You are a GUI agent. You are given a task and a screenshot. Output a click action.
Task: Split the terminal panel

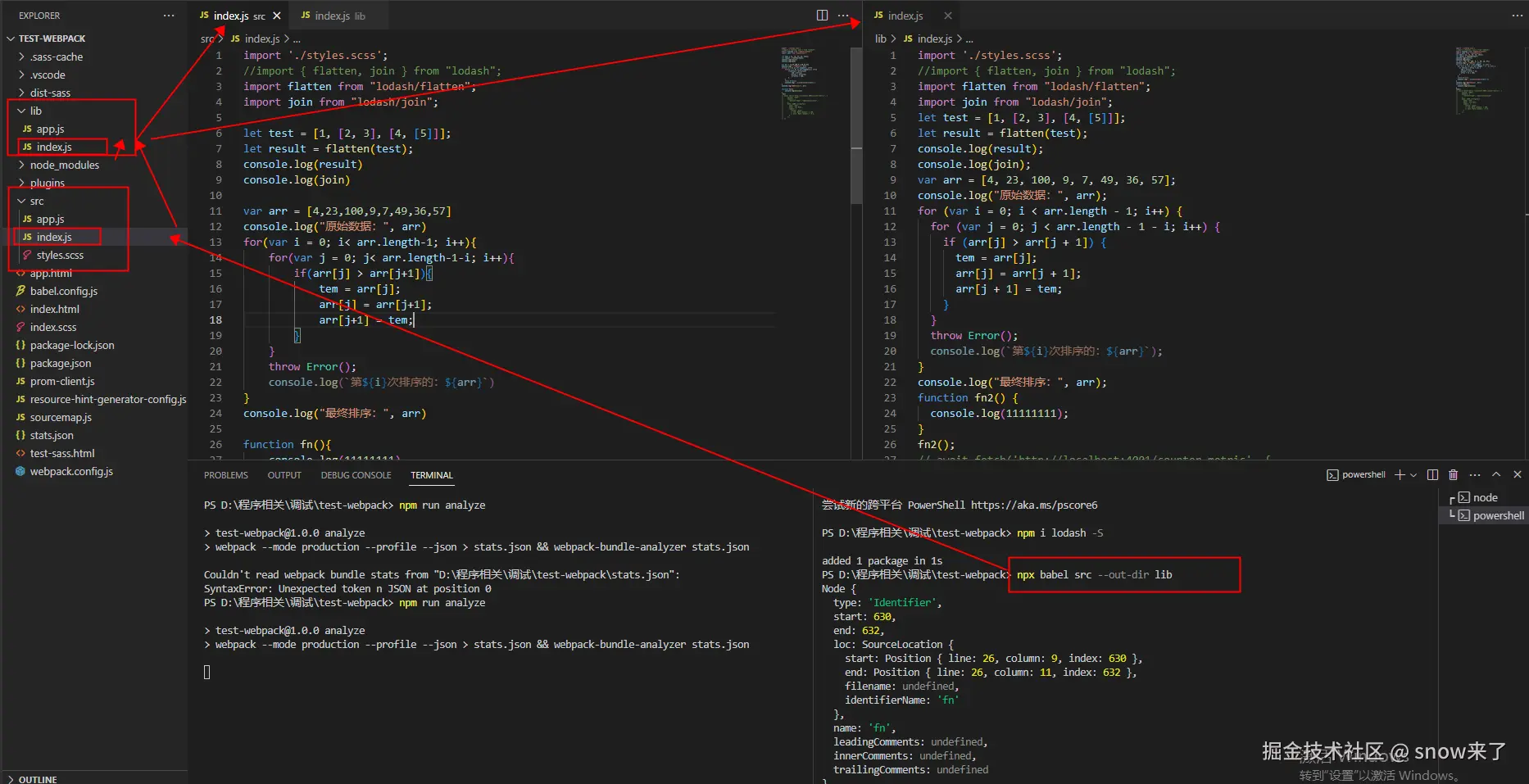pyautogui.click(x=1432, y=474)
